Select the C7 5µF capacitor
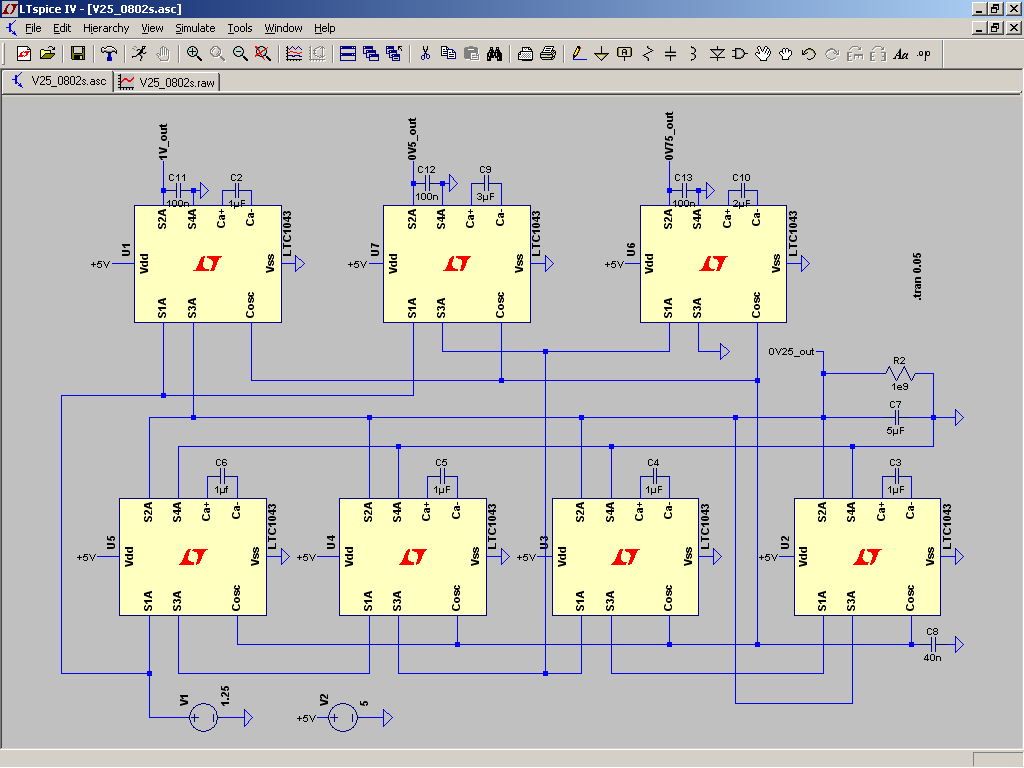Viewport: 1024px width, 768px height. pyautogui.click(x=896, y=417)
